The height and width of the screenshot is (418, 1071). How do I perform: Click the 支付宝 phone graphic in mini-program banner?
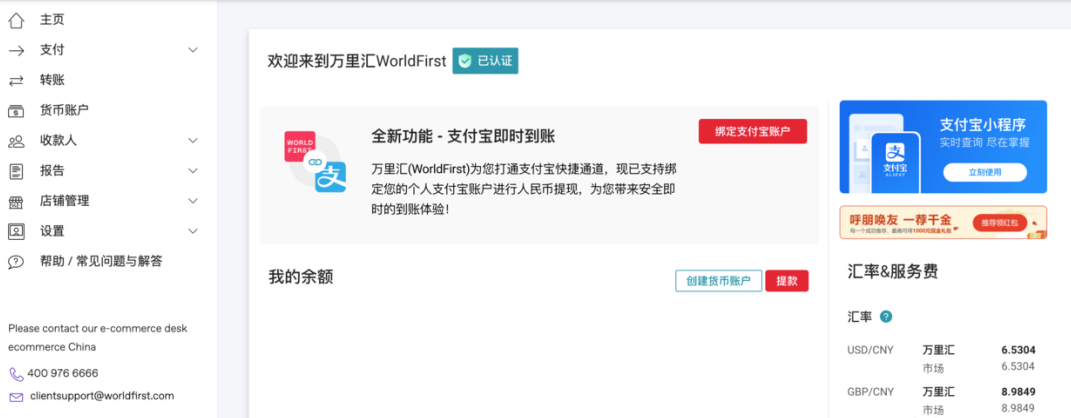click(894, 162)
